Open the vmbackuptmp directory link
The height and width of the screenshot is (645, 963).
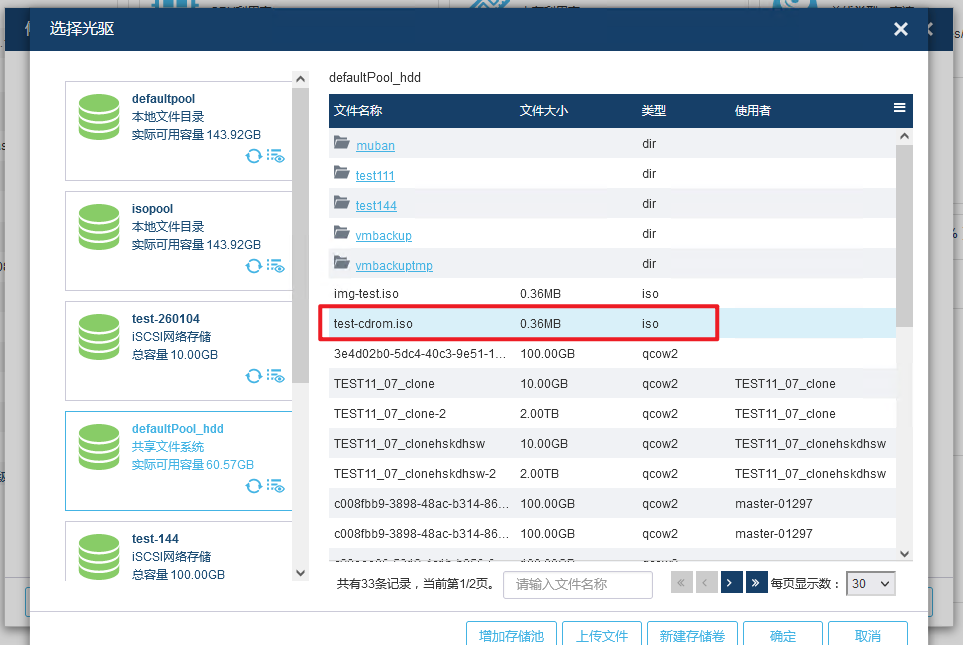coord(394,265)
